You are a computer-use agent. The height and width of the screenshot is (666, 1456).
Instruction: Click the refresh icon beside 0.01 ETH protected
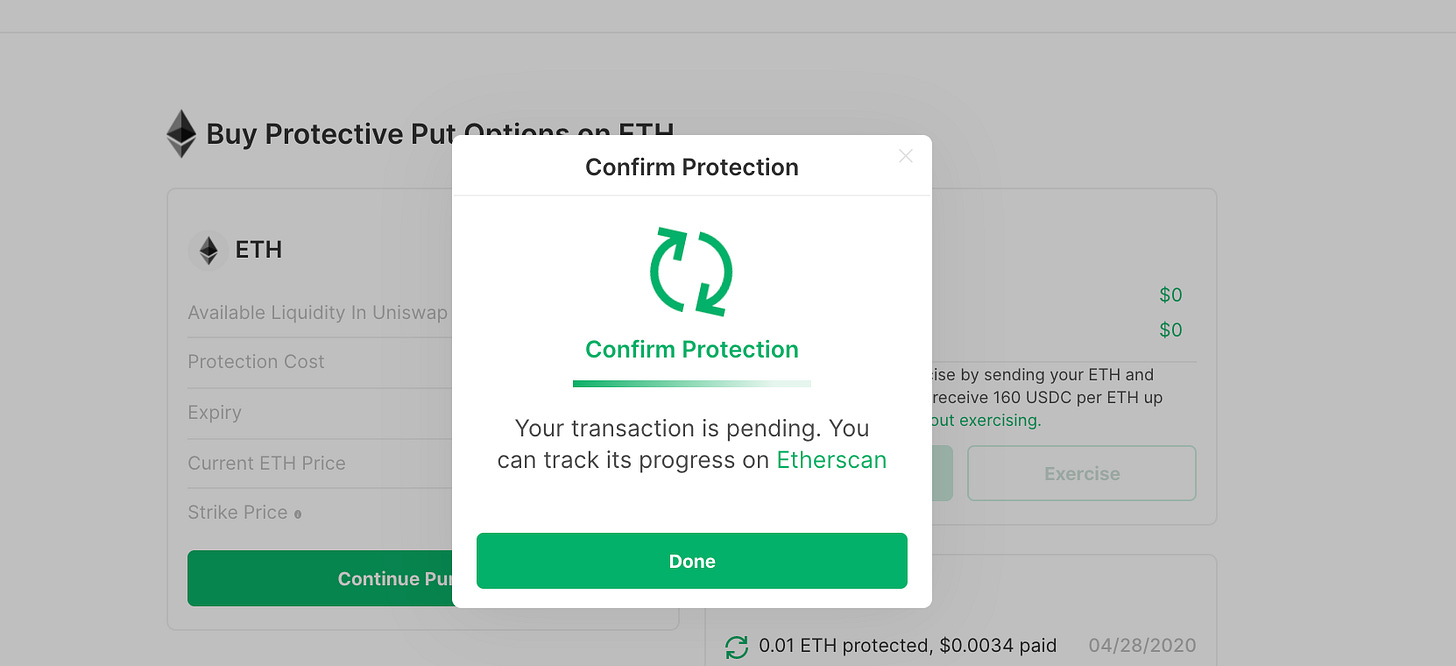[736, 646]
